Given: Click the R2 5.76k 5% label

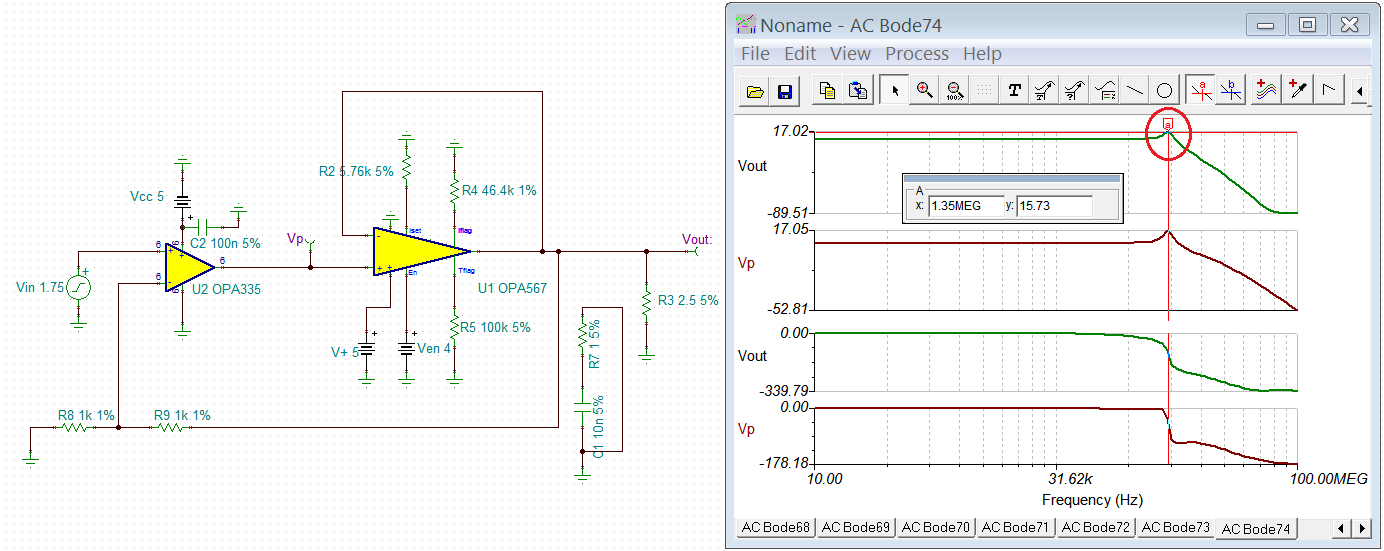Looking at the screenshot, I should (356, 171).
